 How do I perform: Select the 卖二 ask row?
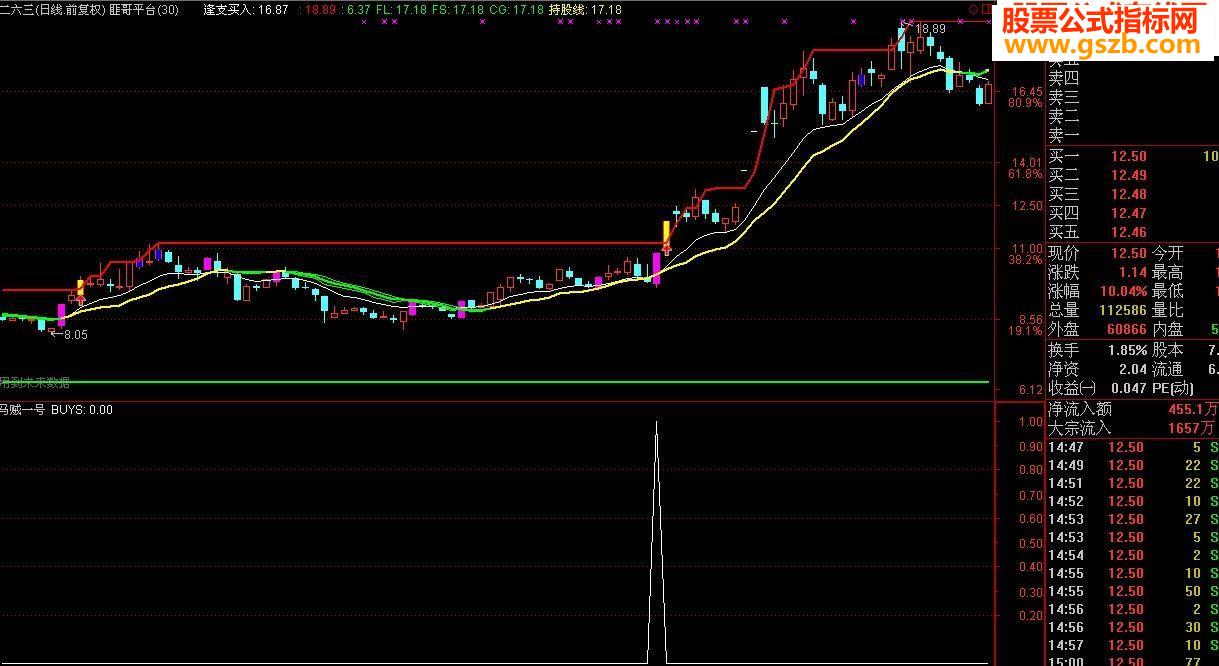tap(1132, 116)
